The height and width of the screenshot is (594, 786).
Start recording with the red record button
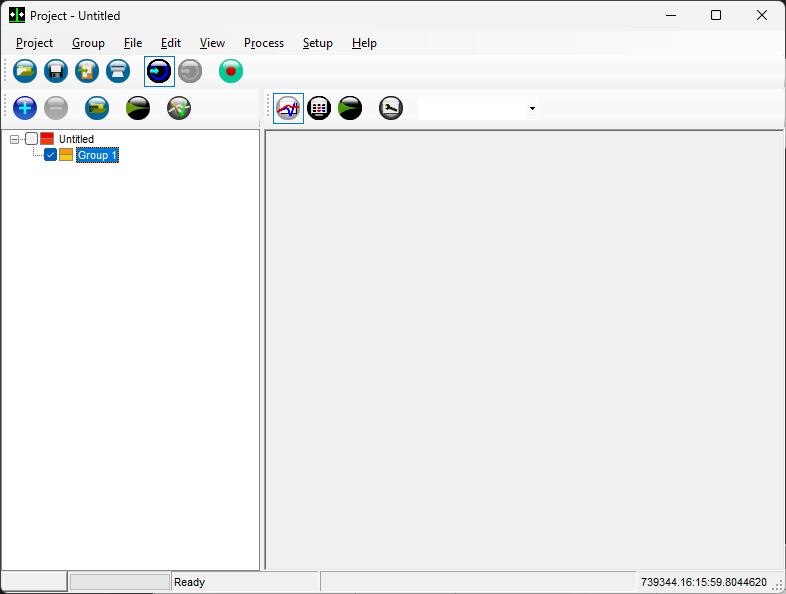click(x=231, y=71)
